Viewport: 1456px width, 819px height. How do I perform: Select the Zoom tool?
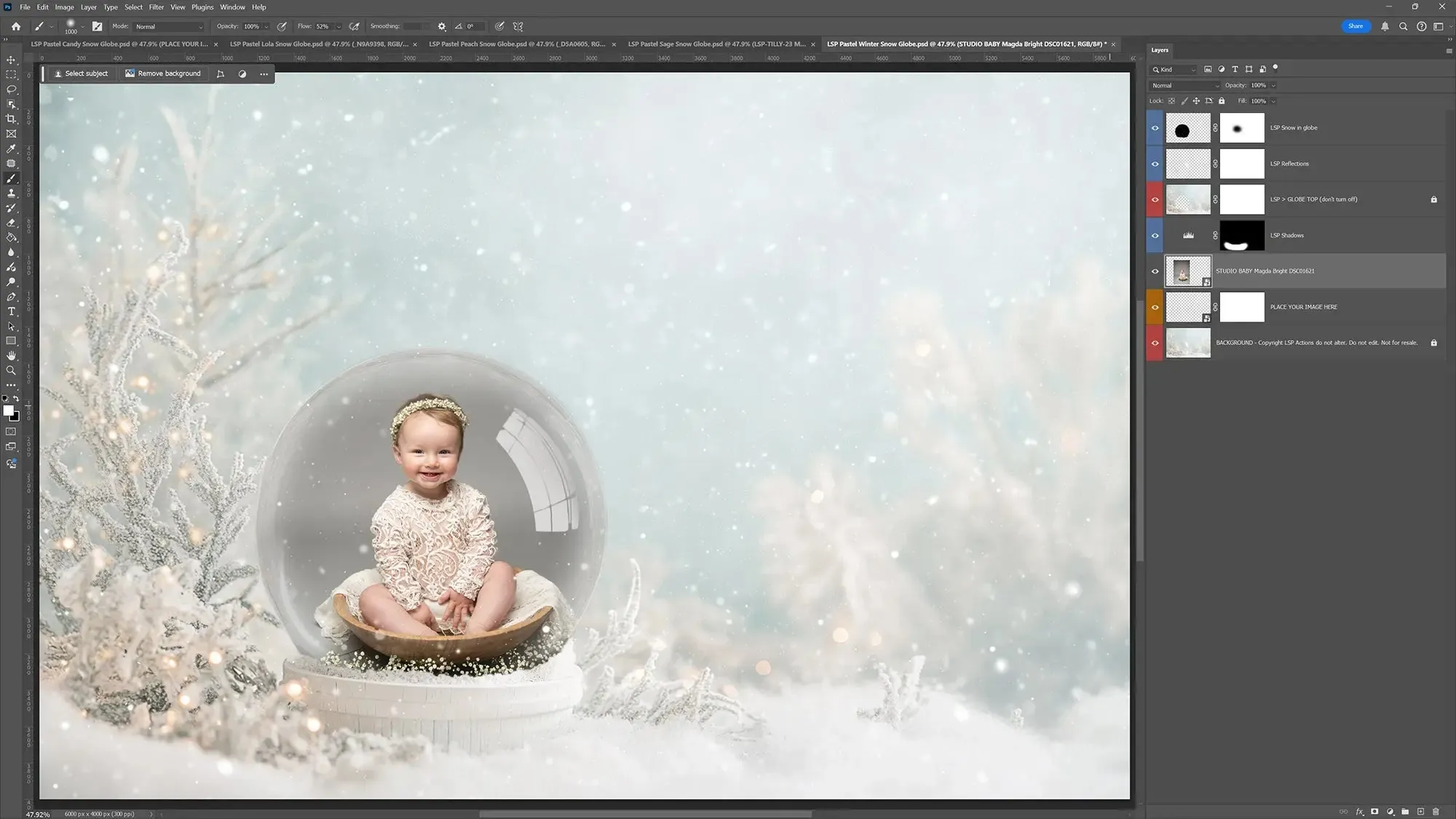click(11, 370)
